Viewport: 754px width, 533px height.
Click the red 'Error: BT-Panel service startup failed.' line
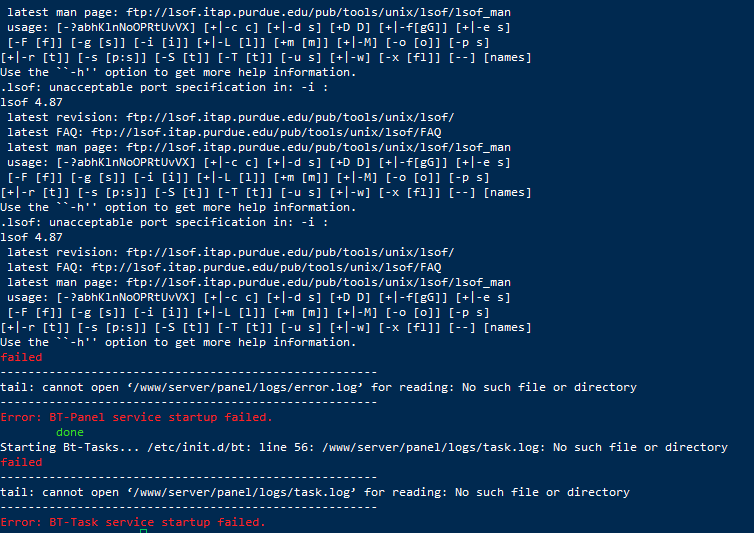(137, 417)
